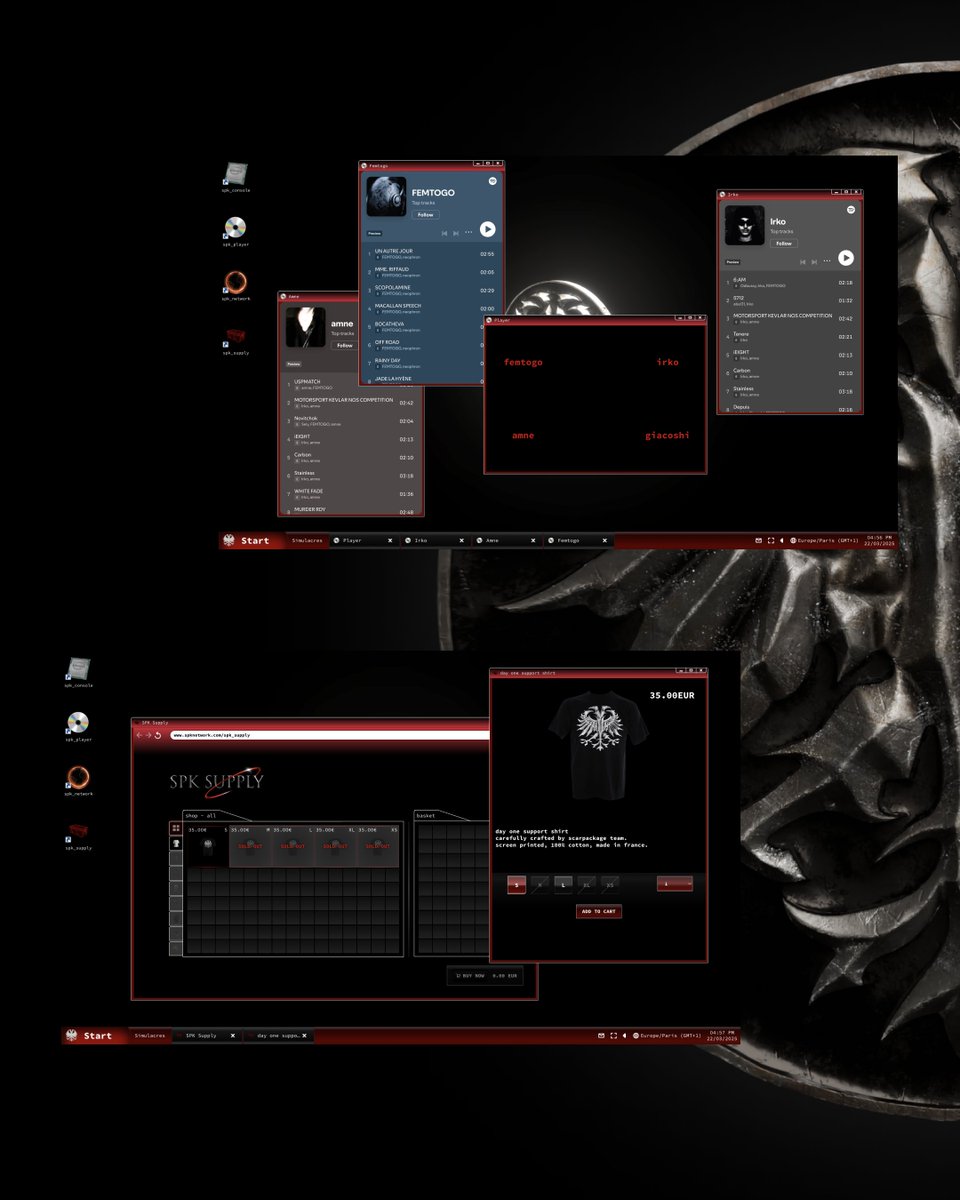Open the more options menu in the Irko player
Image resolution: width=960 pixels, height=1200 pixels.
(827, 261)
